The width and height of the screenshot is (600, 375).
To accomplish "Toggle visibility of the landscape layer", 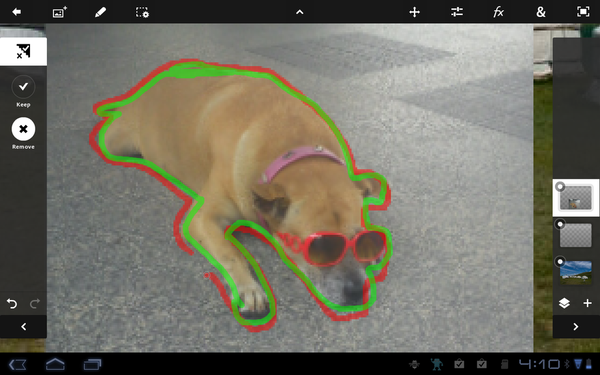I will 560,262.
